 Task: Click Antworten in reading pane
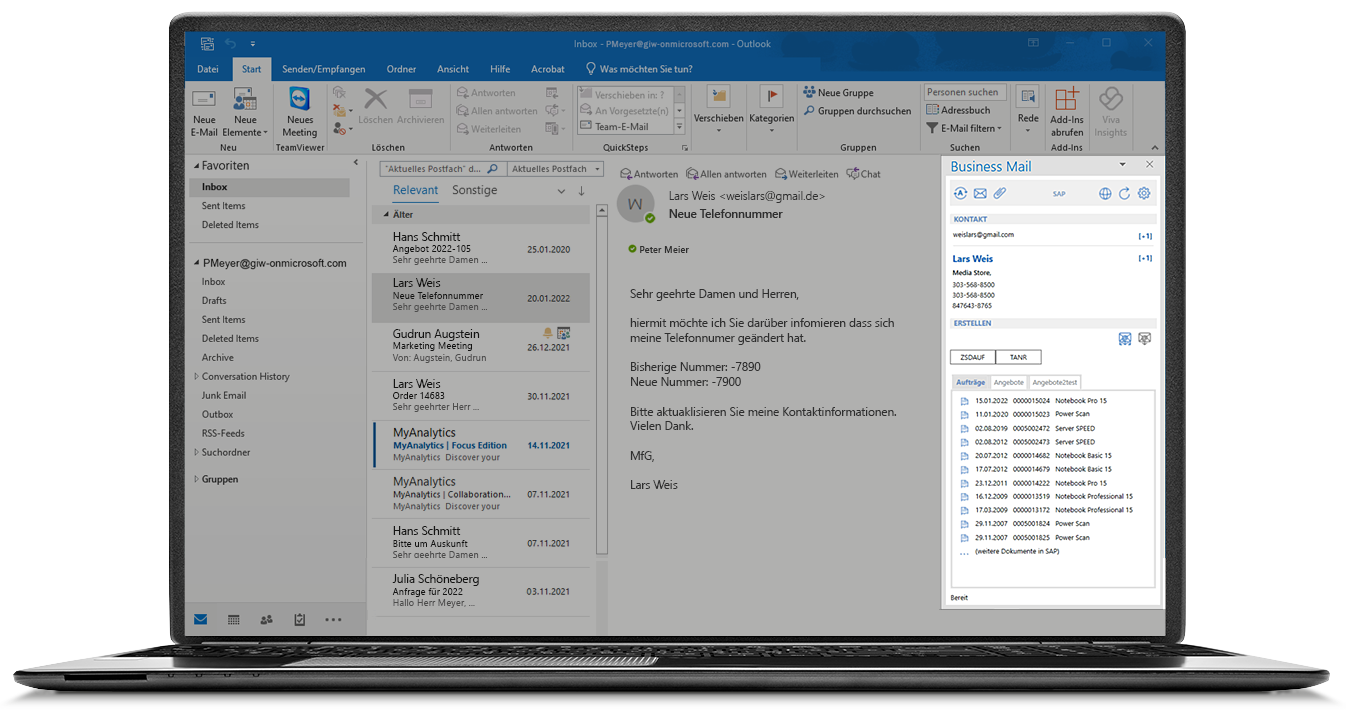(x=648, y=174)
